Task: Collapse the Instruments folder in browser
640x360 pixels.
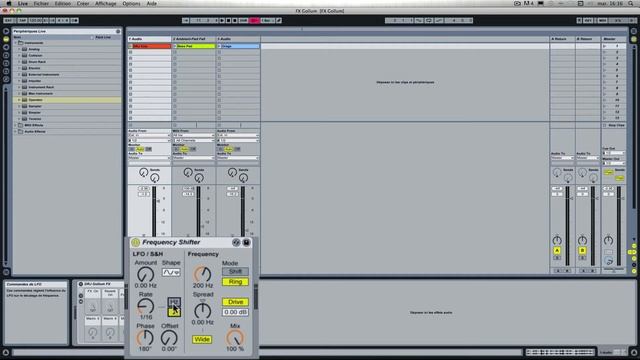Action: (x=16, y=43)
